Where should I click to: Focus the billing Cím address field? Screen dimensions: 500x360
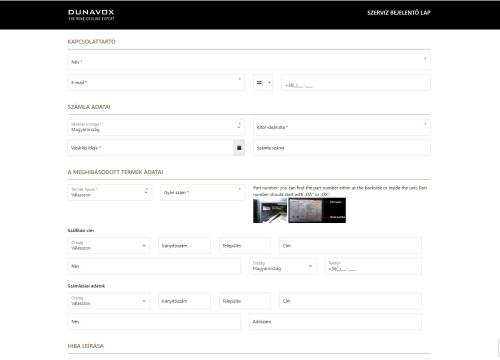tap(350, 301)
